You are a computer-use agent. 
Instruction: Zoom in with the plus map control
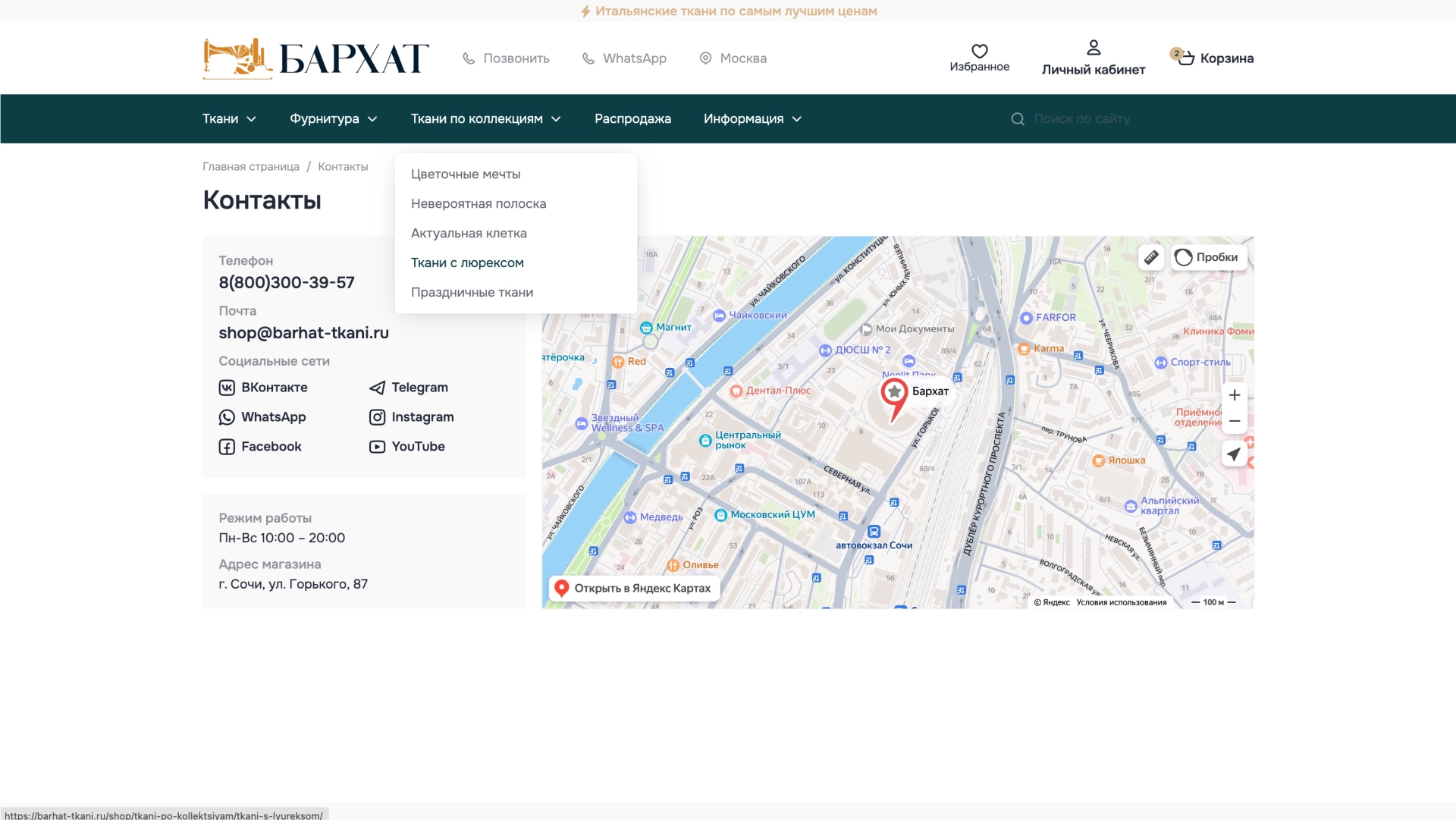(x=1234, y=394)
